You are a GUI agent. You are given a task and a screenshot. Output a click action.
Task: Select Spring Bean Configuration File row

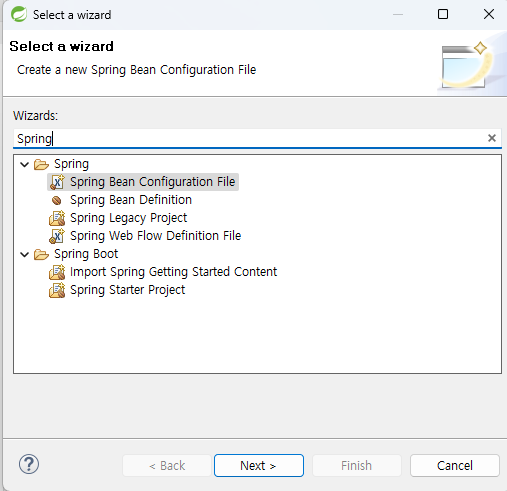143,182
